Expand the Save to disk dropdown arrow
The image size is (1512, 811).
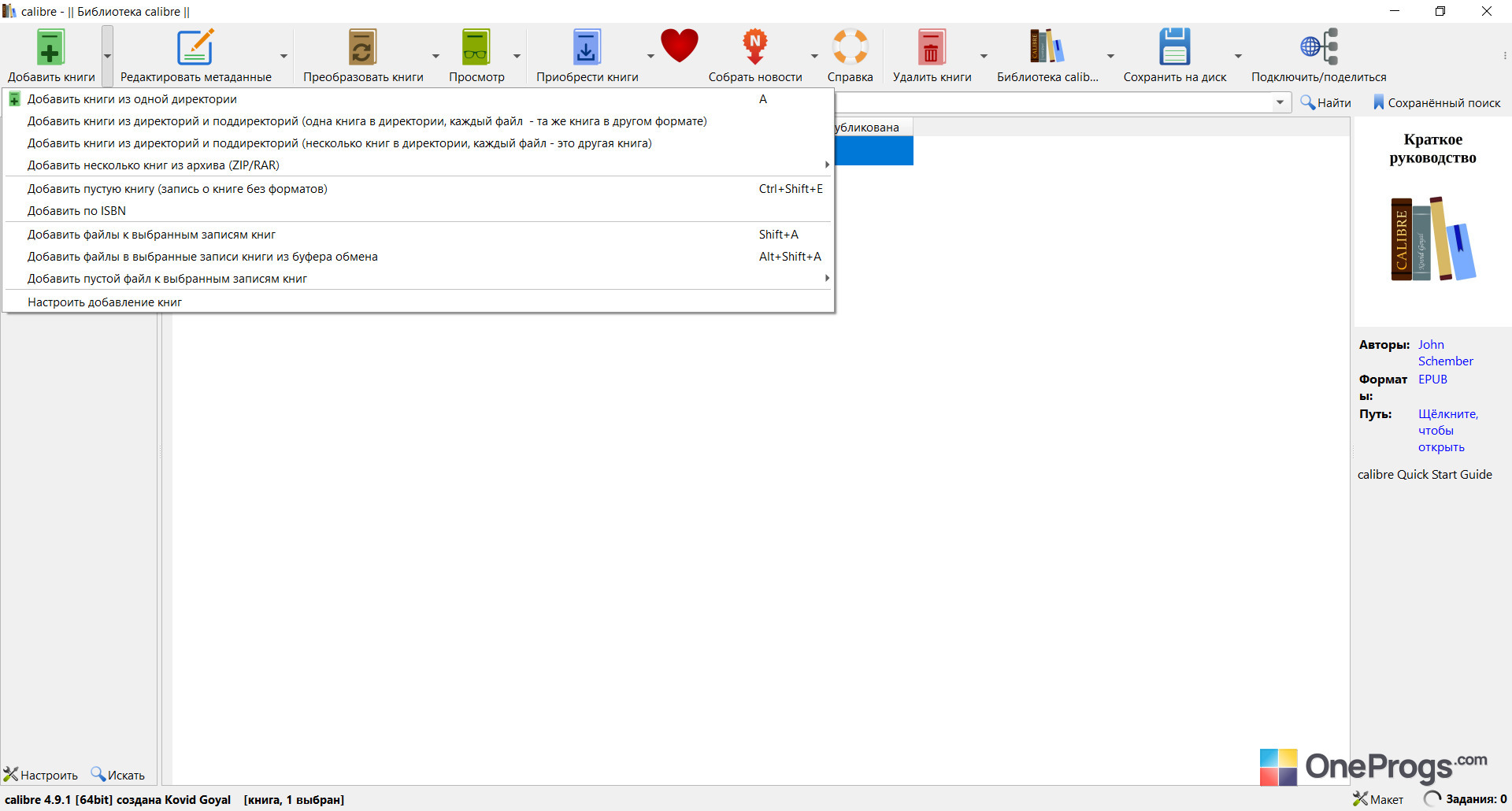[1239, 56]
